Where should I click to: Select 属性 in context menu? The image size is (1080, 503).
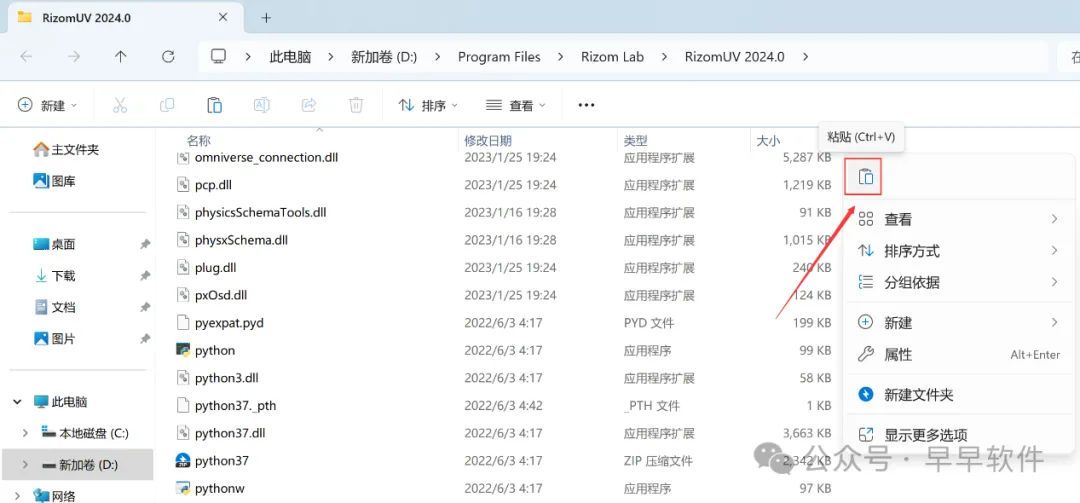[958, 355]
